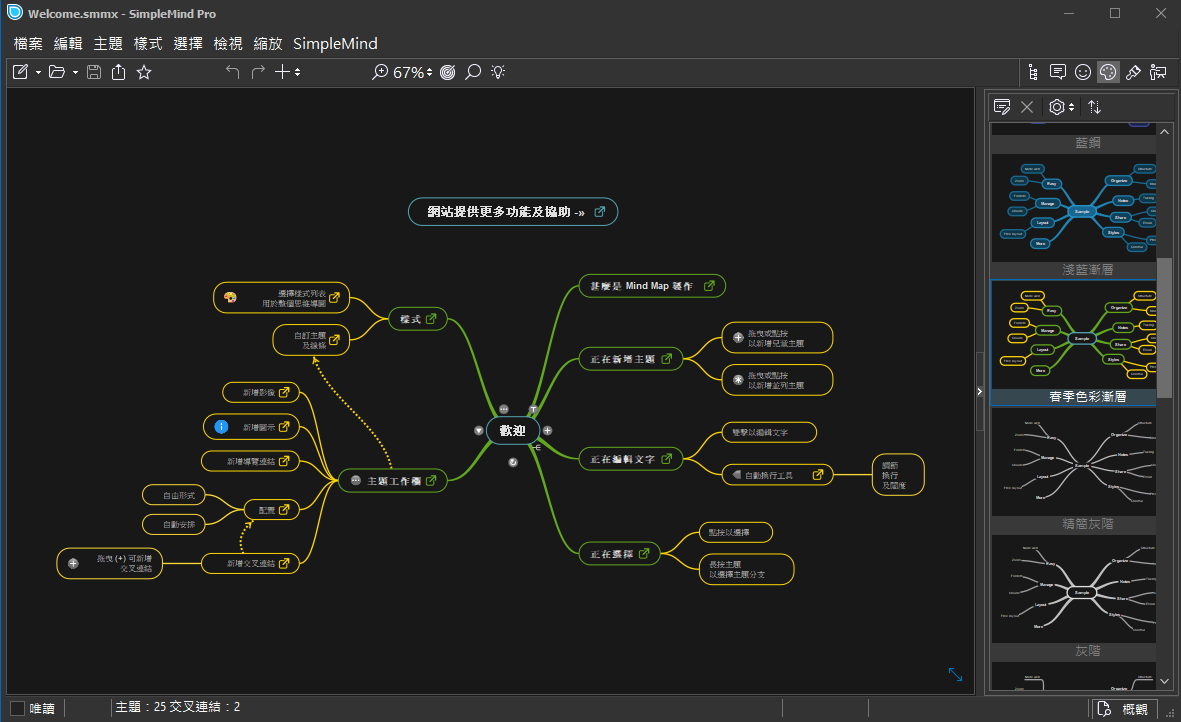Click the style list scrollbar up arrow
Screen dimensions: 1181x722
1164,132
